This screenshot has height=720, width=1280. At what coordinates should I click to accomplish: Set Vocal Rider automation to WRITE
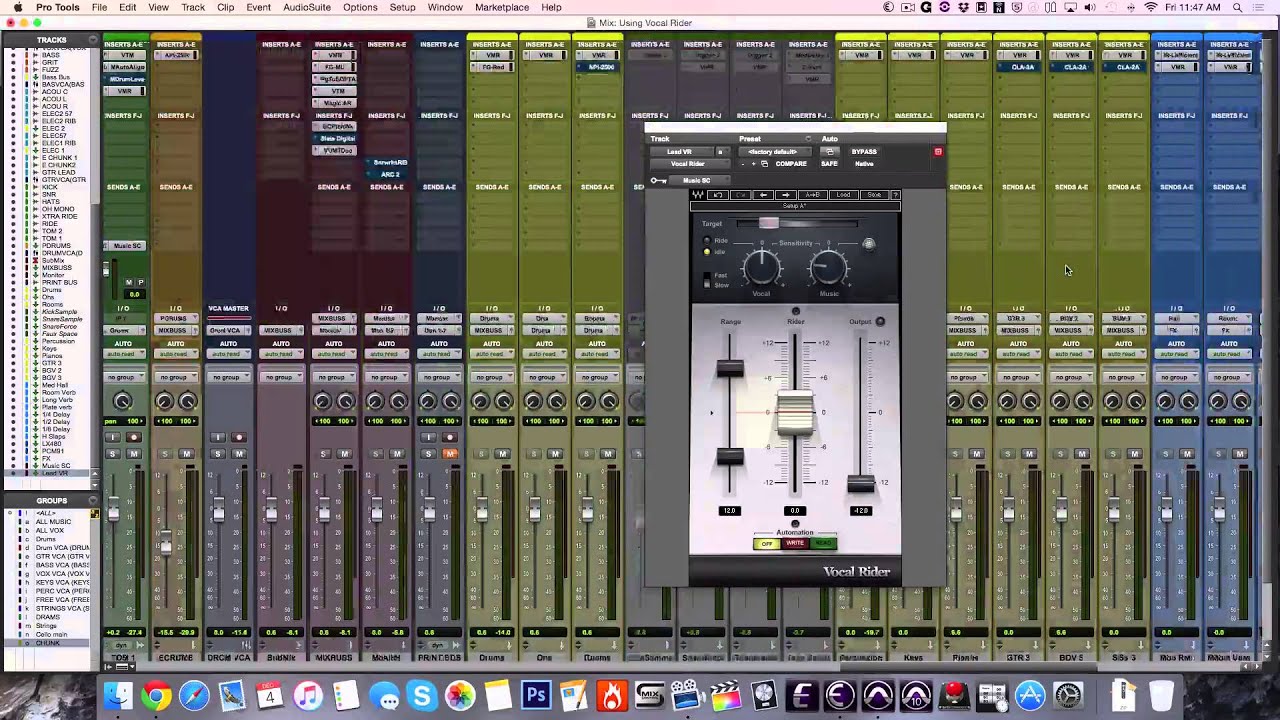795,543
